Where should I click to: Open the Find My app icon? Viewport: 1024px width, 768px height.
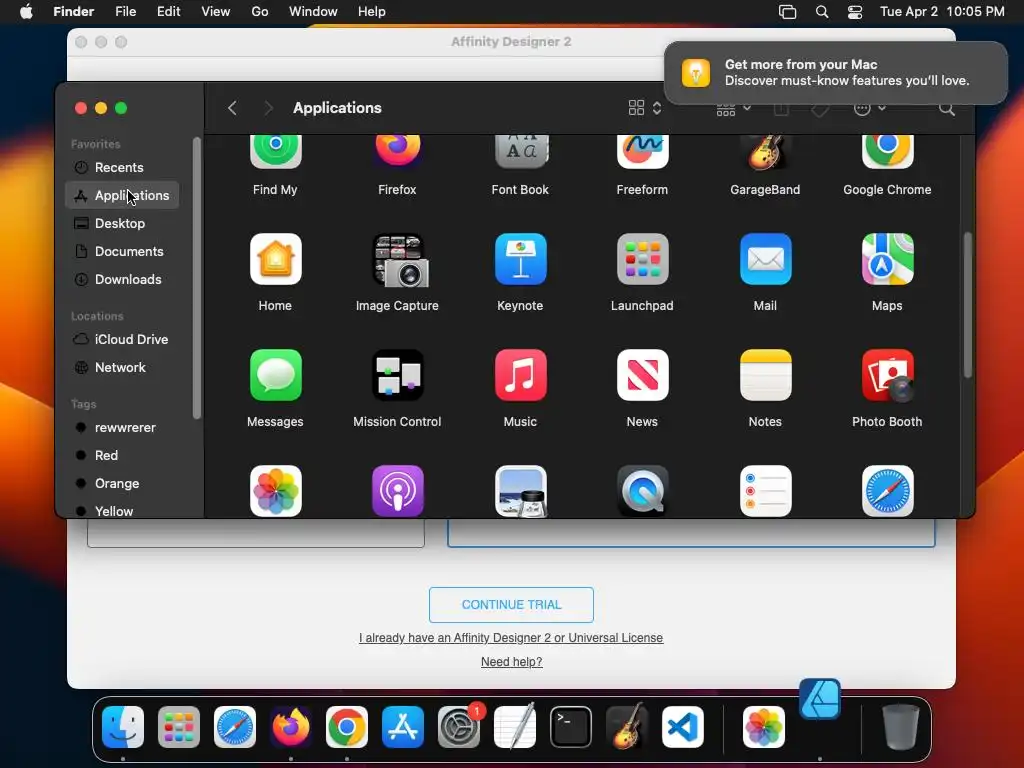(x=276, y=152)
